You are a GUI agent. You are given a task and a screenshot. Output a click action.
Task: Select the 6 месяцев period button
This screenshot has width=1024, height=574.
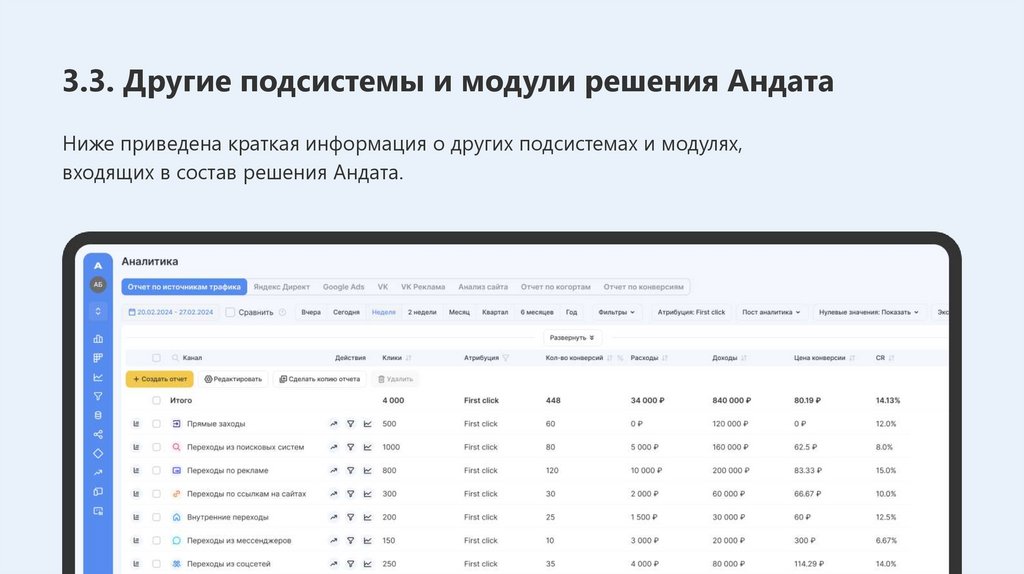(x=537, y=312)
